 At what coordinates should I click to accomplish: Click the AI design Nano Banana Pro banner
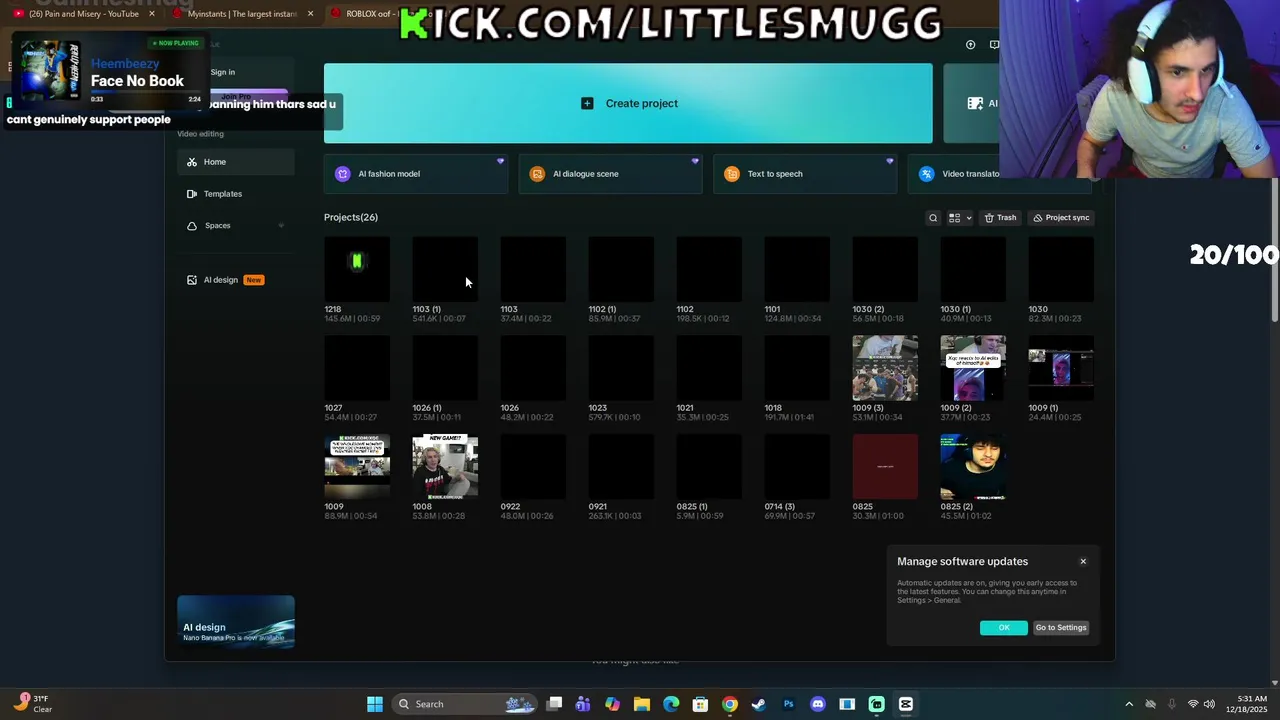(236, 622)
